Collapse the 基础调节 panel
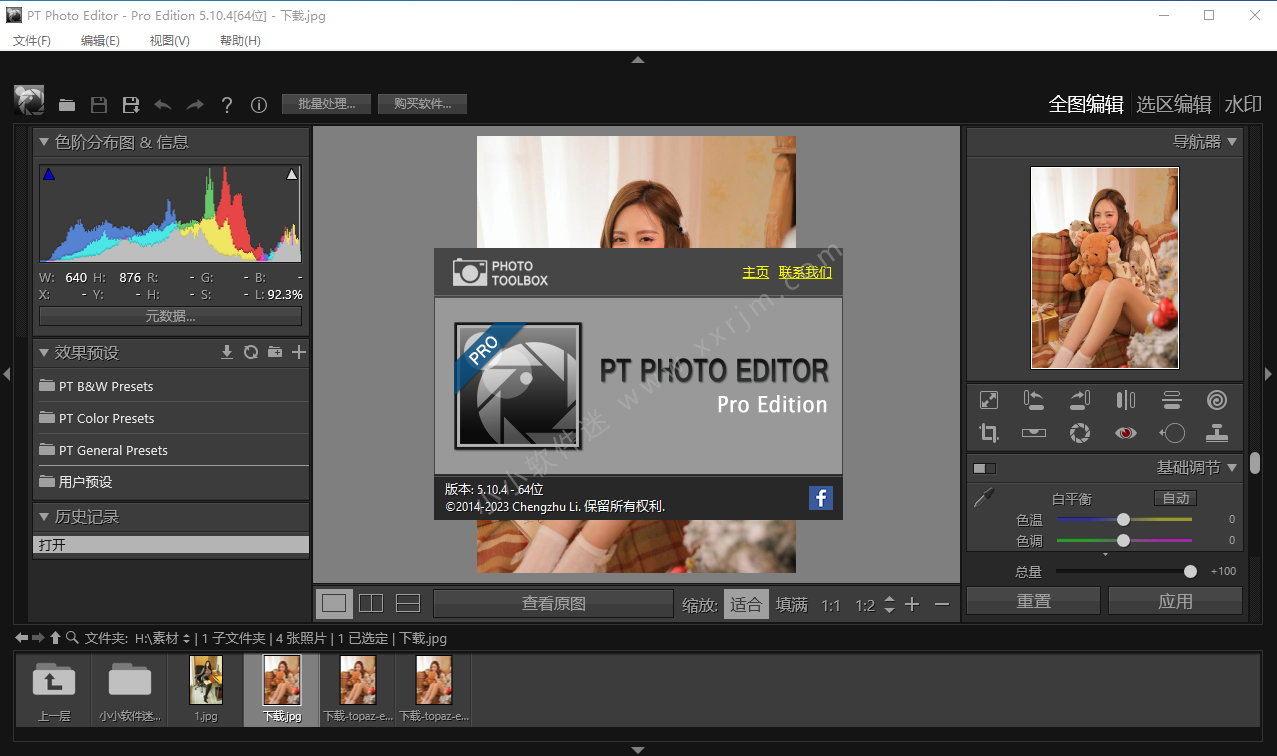1277x756 pixels. pos(1232,467)
